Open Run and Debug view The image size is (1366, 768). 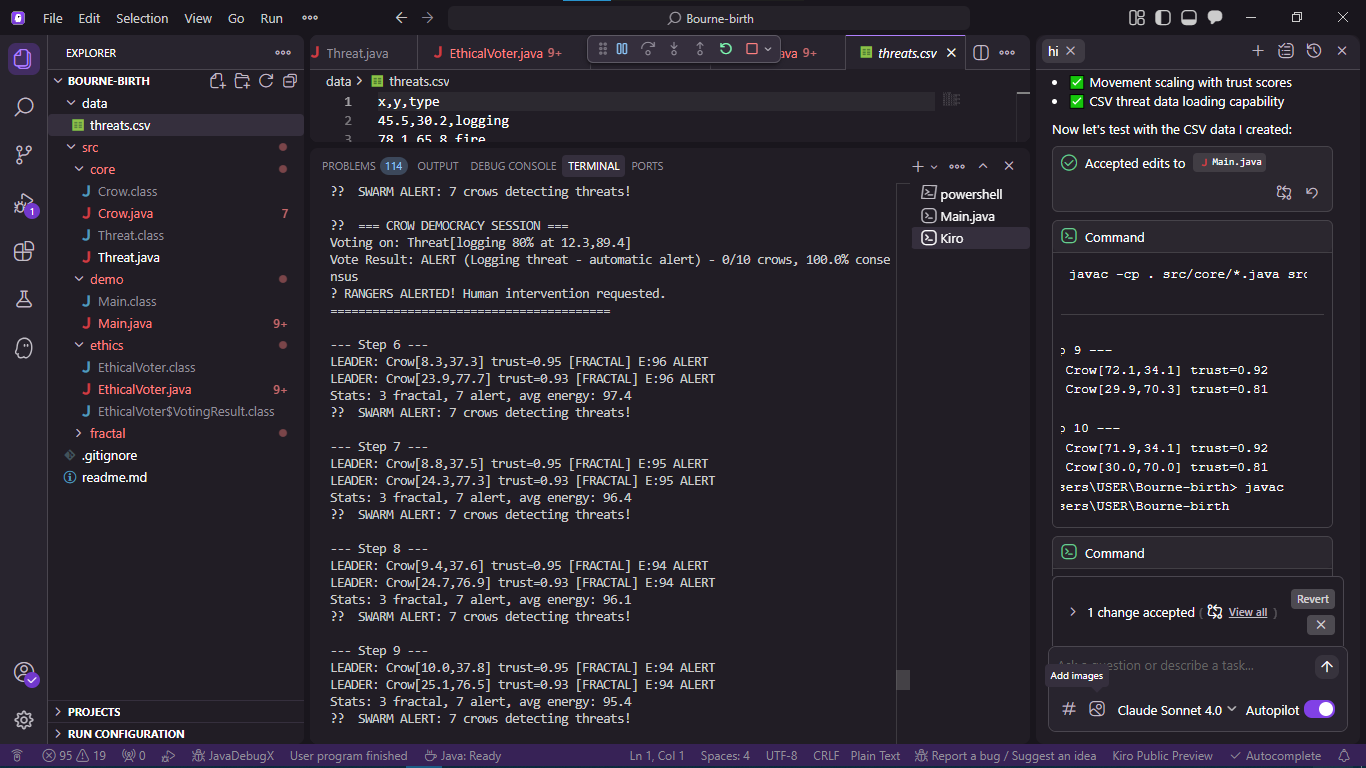(24, 204)
